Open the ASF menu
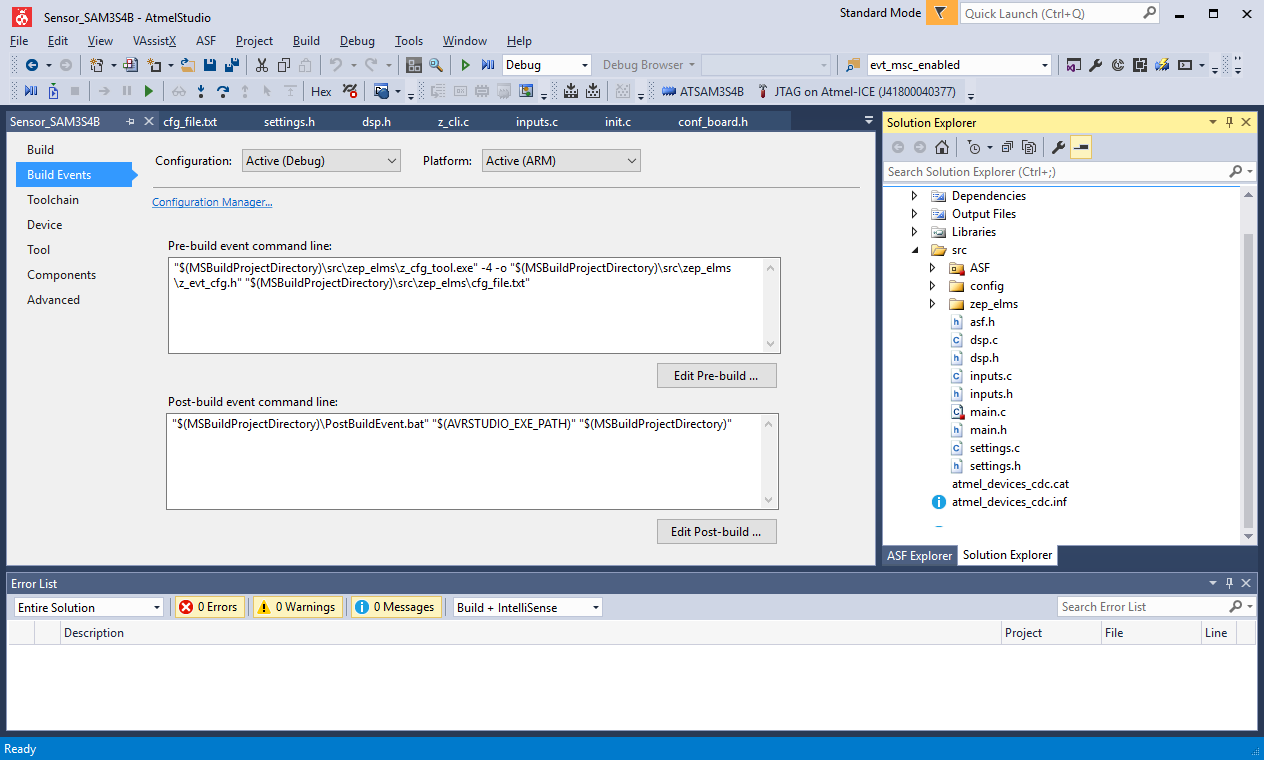 (206, 41)
